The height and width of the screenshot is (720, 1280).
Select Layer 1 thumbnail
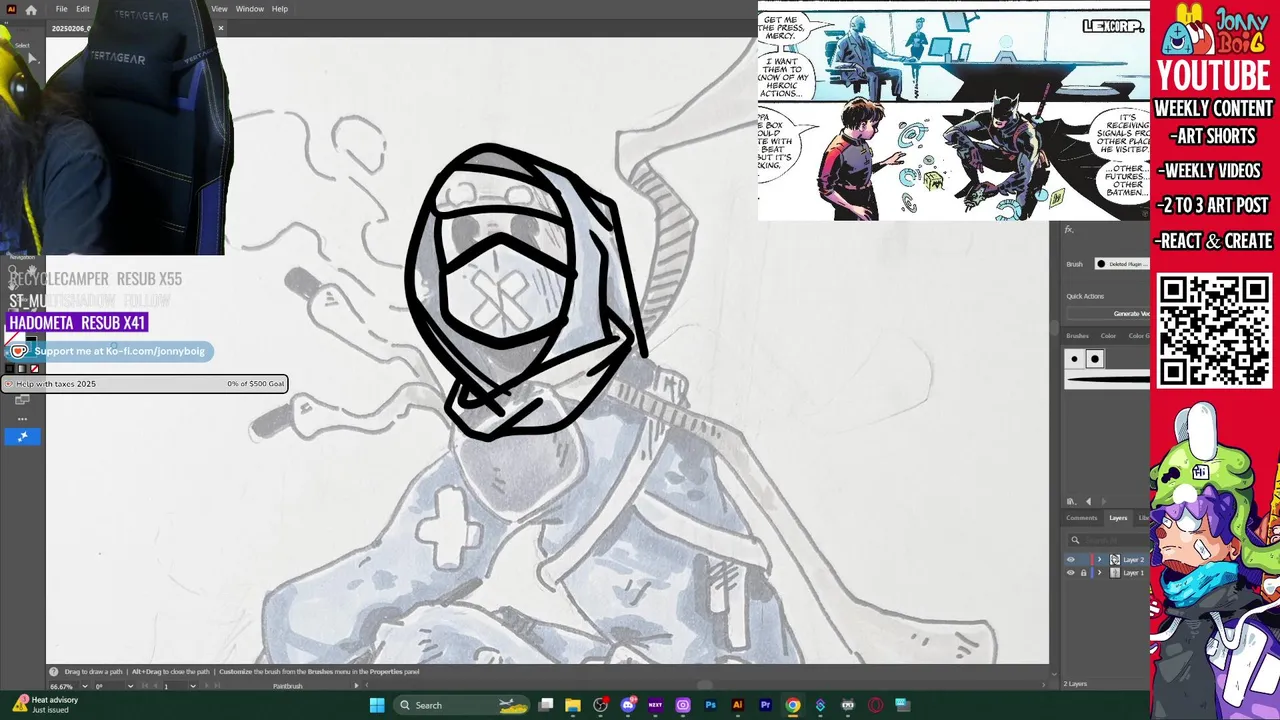(x=1115, y=573)
